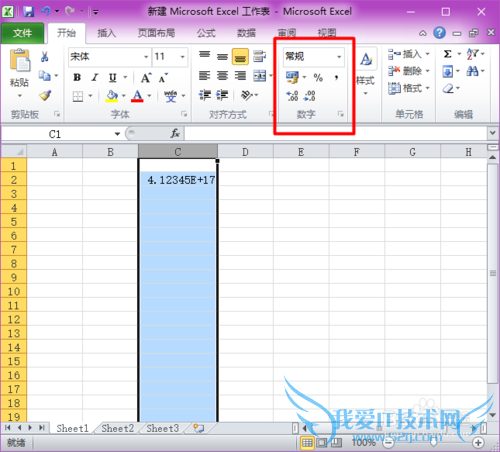Apply the red font color A
The image size is (500, 452).
tap(137, 96)
